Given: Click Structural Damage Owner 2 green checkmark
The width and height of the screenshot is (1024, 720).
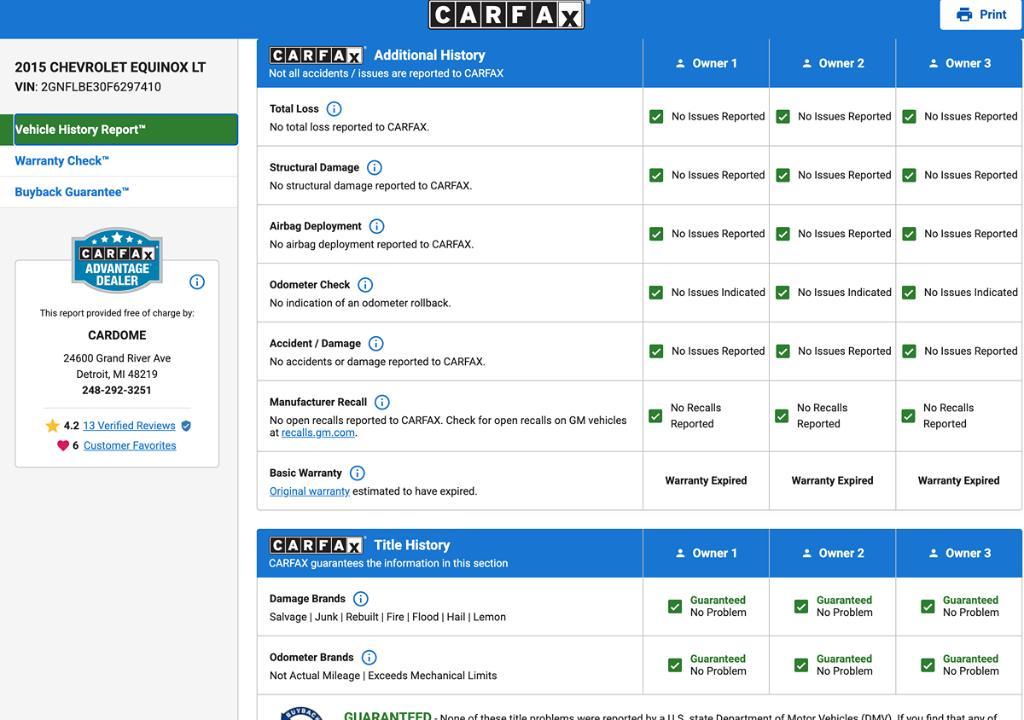Looking at the screenshot, I should coord(782,175).
